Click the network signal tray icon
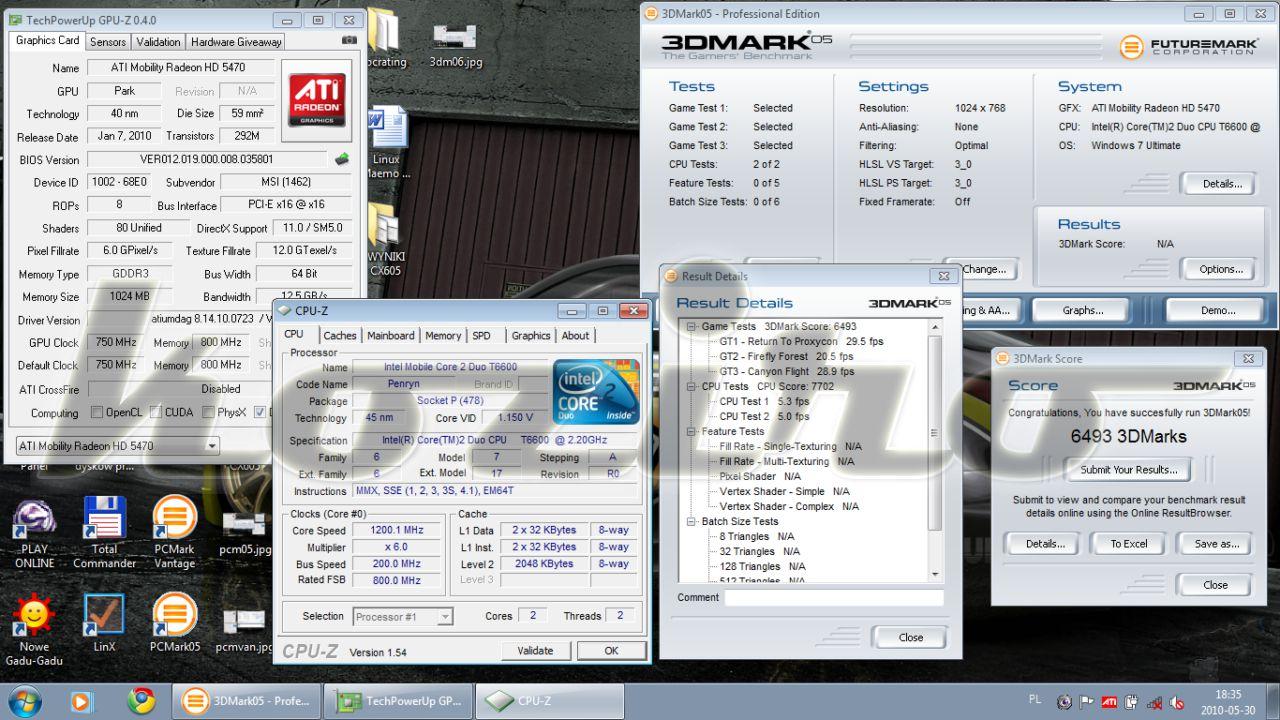 (x=1154, y=702)
